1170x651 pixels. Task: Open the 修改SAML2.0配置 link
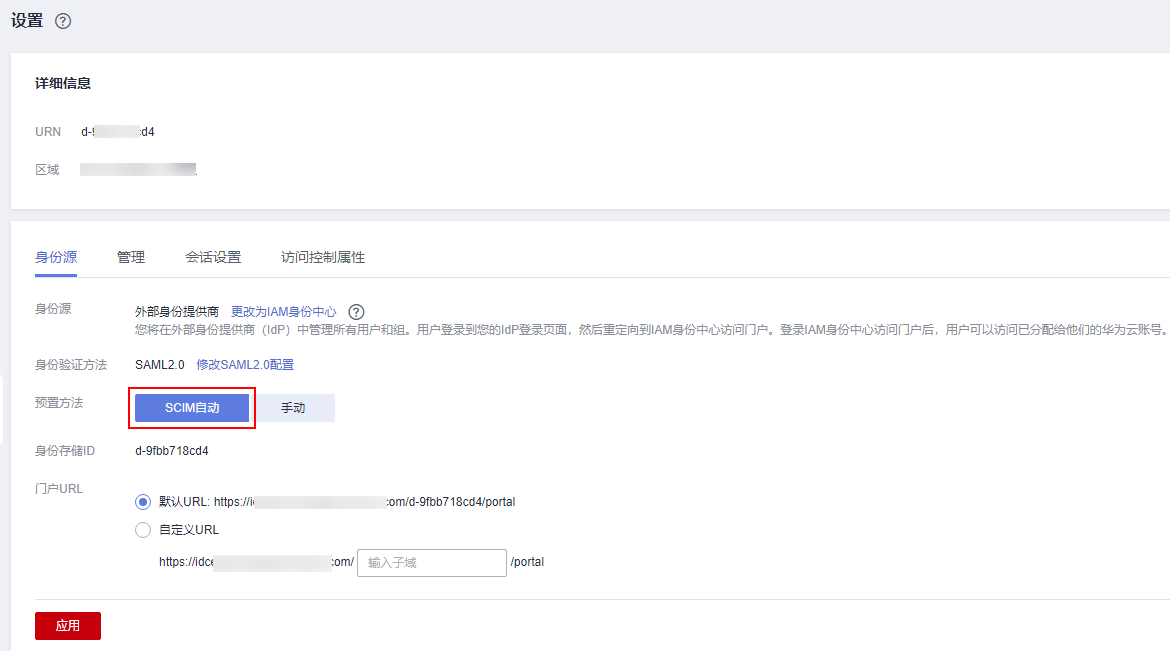pos(245,365)
